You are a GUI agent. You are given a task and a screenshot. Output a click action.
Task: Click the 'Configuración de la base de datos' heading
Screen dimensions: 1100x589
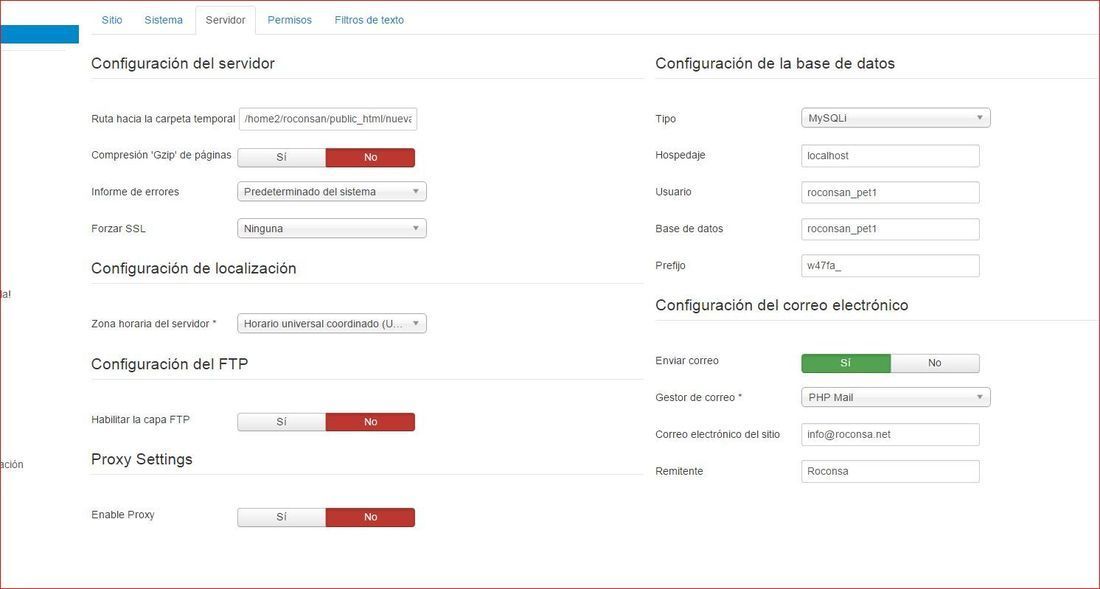(774, 63)
